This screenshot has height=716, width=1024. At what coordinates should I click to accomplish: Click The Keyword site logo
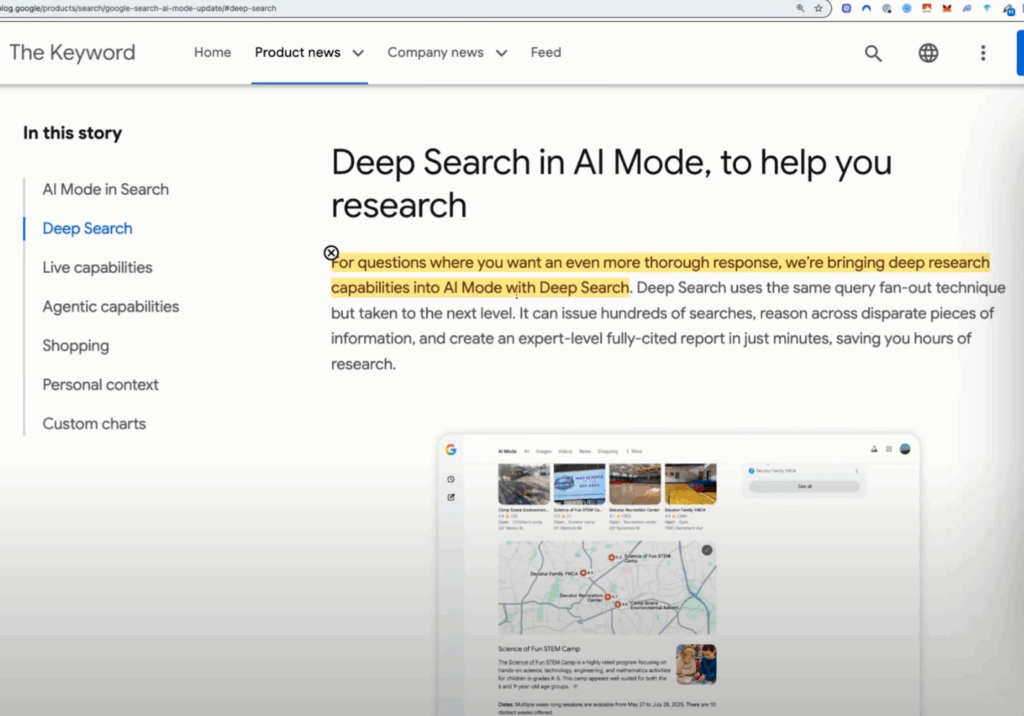[72, 52]
